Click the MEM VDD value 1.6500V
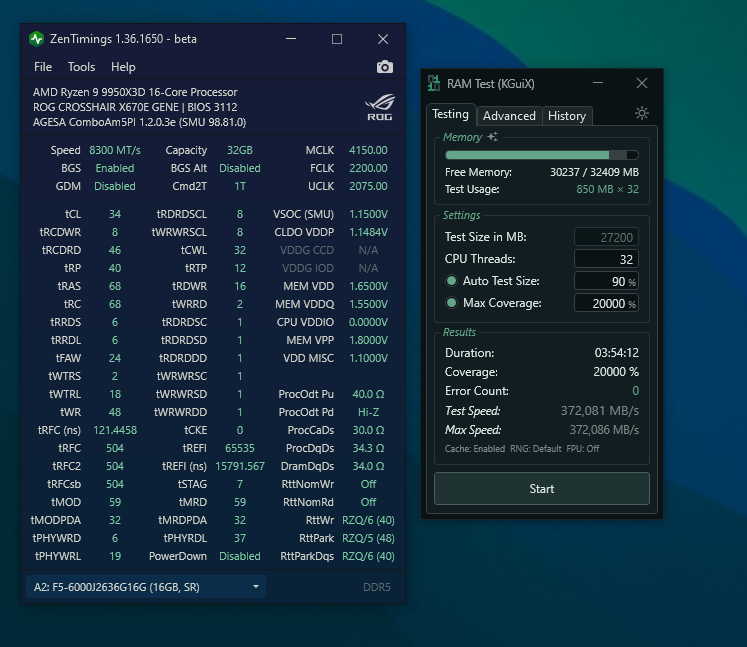Screen dimensions: 747x647 (x=368, y=286)
